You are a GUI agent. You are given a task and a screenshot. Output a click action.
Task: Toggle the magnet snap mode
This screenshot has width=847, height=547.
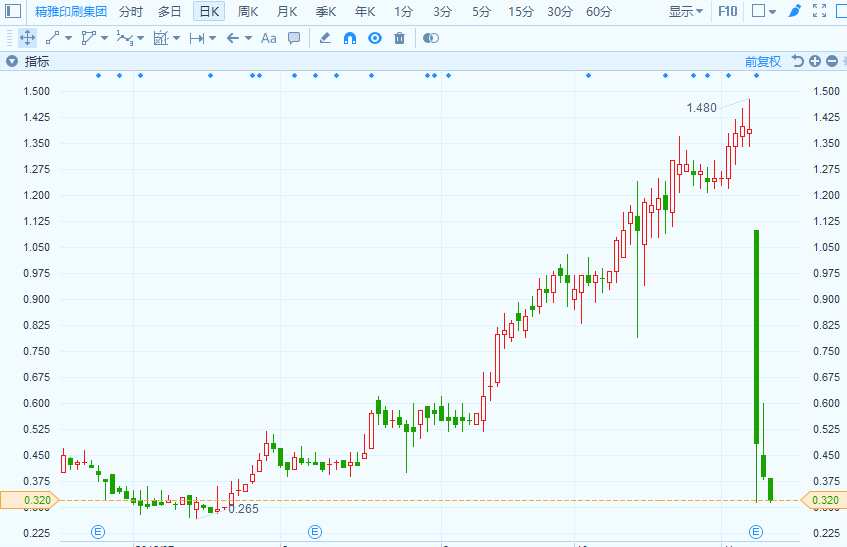(349, 38)
